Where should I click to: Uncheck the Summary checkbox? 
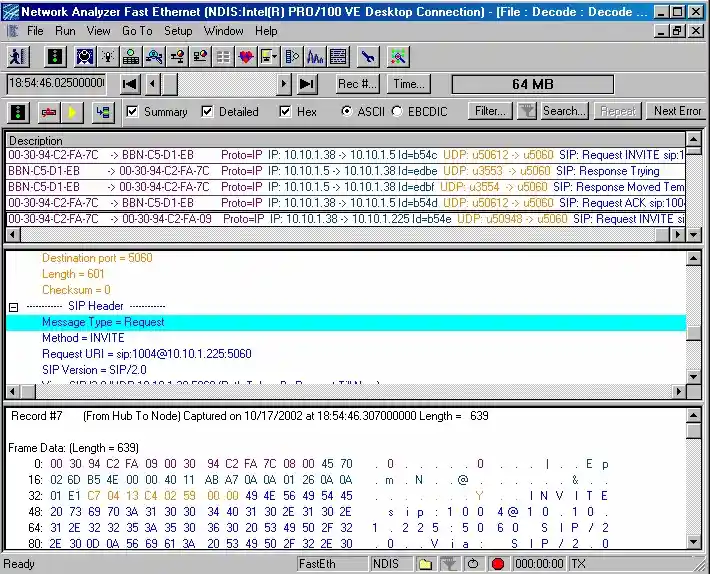[133, 112]
